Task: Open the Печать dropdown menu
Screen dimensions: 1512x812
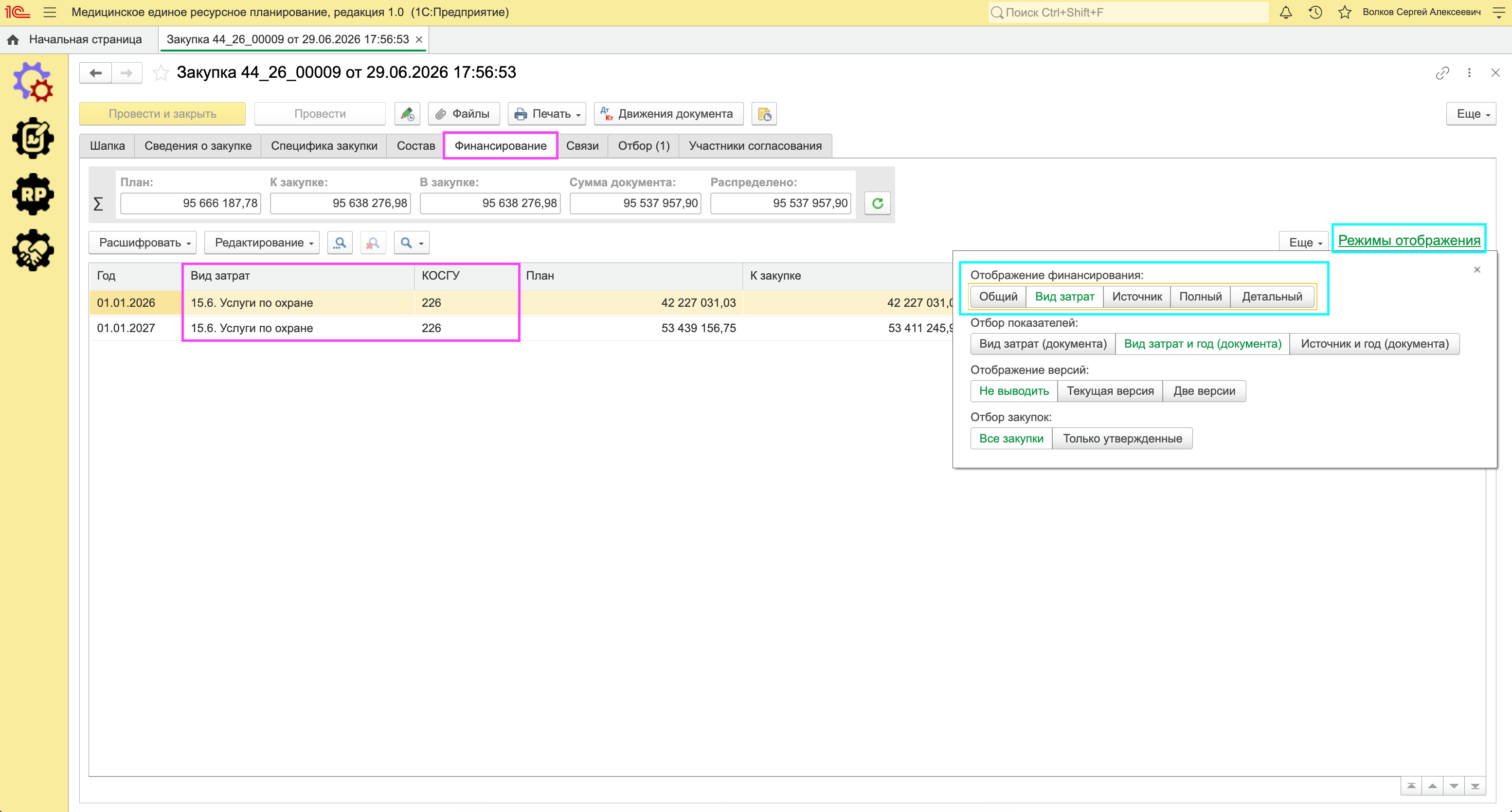Action: click(x=547, y=114)
